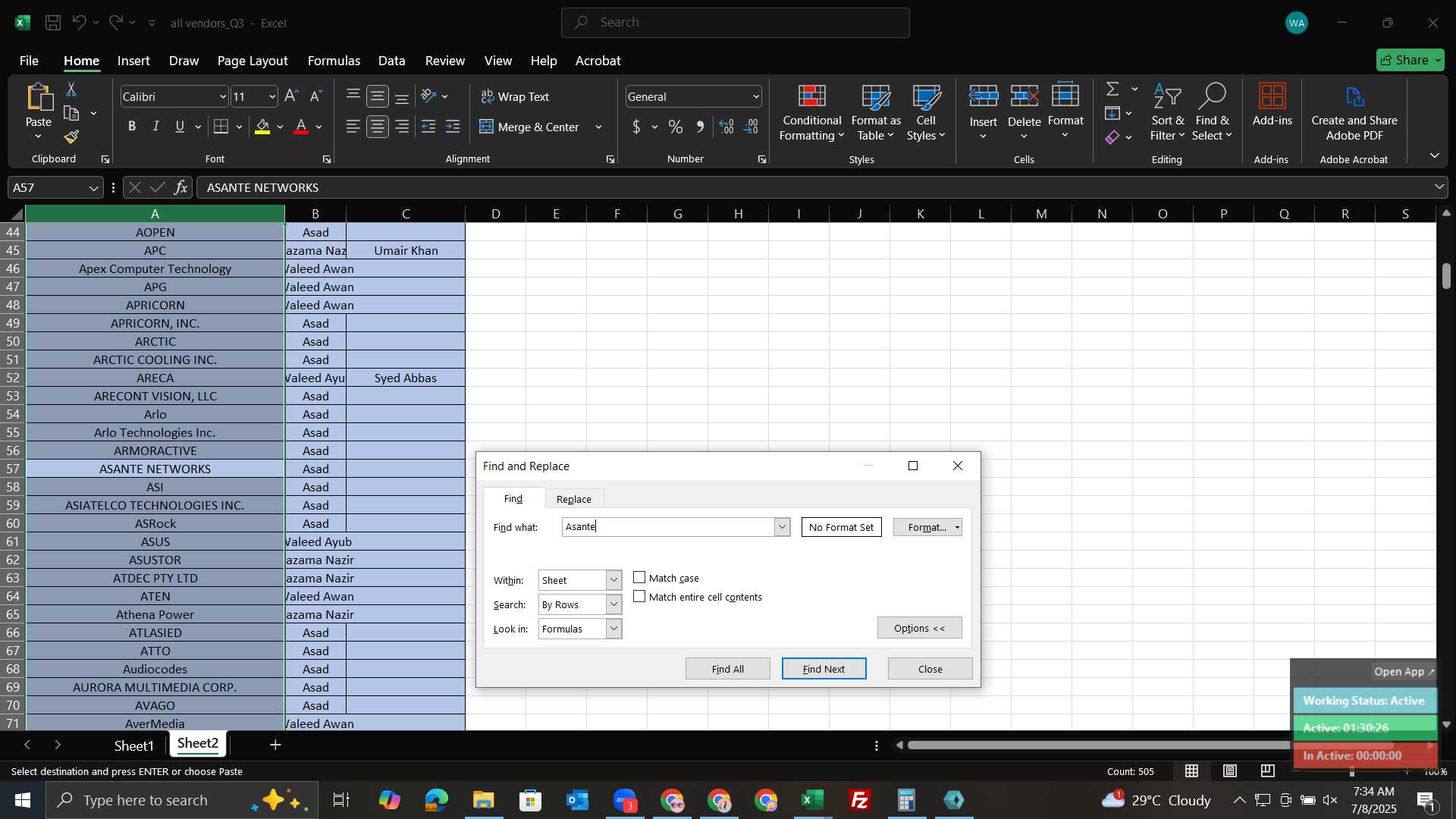The height and width of the screenshot is (819, 1456).
Task: Apply Comma Style format
Action: (x=699, y=127)
